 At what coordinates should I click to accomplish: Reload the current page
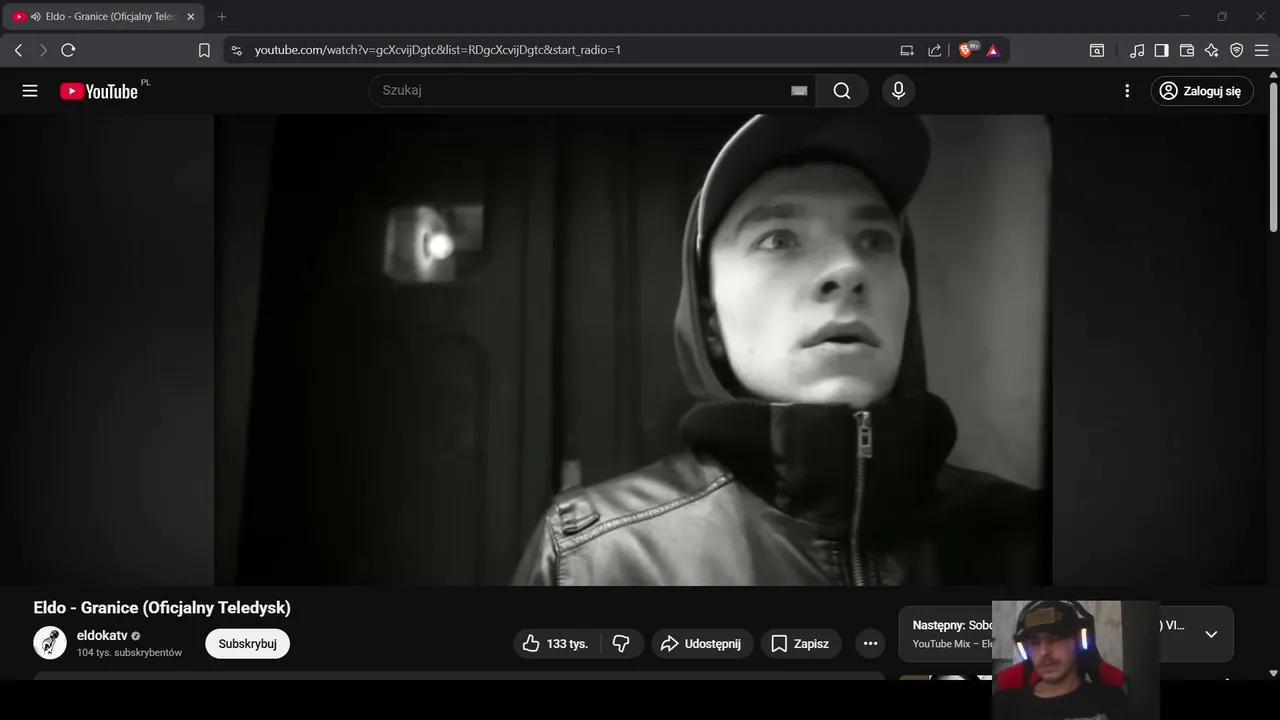click(x=68, y=50)
